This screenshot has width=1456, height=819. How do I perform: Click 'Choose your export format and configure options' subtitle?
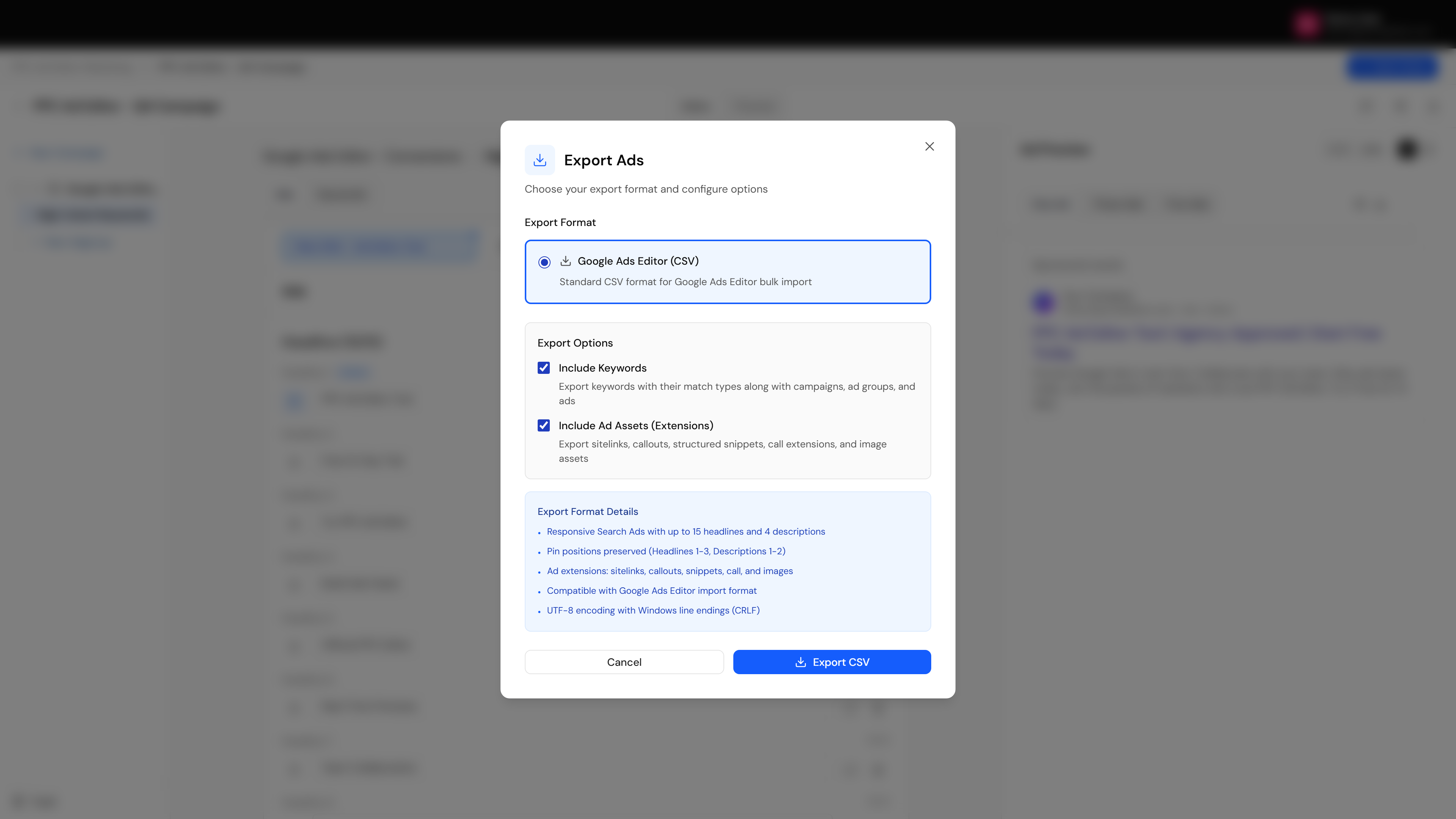tap(645, 189)
